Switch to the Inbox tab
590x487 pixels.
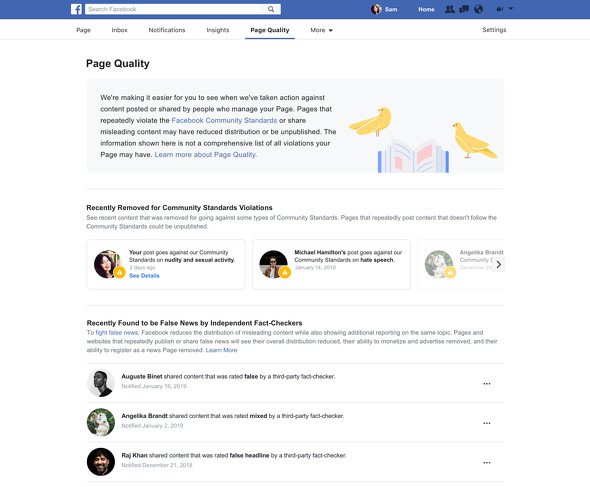[x=119, y=30]
